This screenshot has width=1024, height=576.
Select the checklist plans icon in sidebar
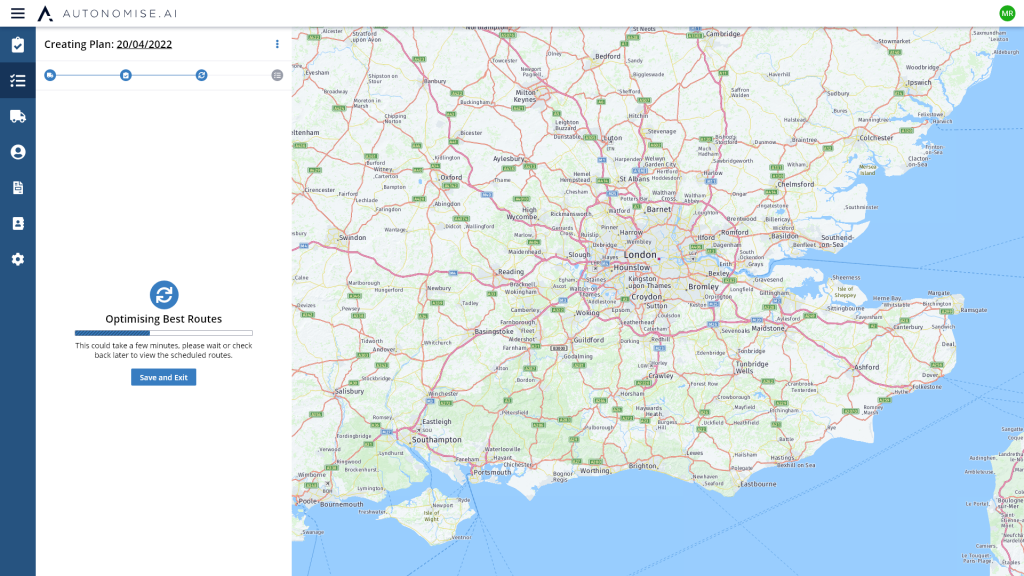click(17, 81)
